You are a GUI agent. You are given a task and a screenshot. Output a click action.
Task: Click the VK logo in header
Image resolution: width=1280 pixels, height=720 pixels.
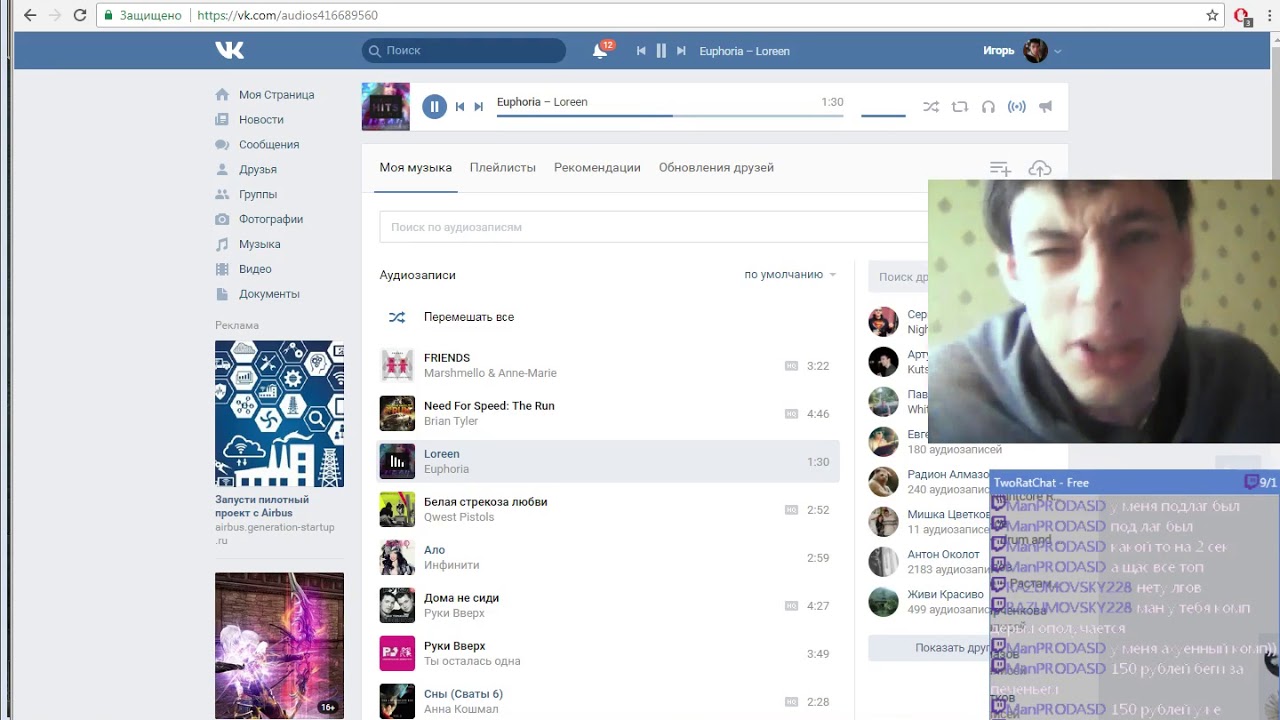click(229, 50)
